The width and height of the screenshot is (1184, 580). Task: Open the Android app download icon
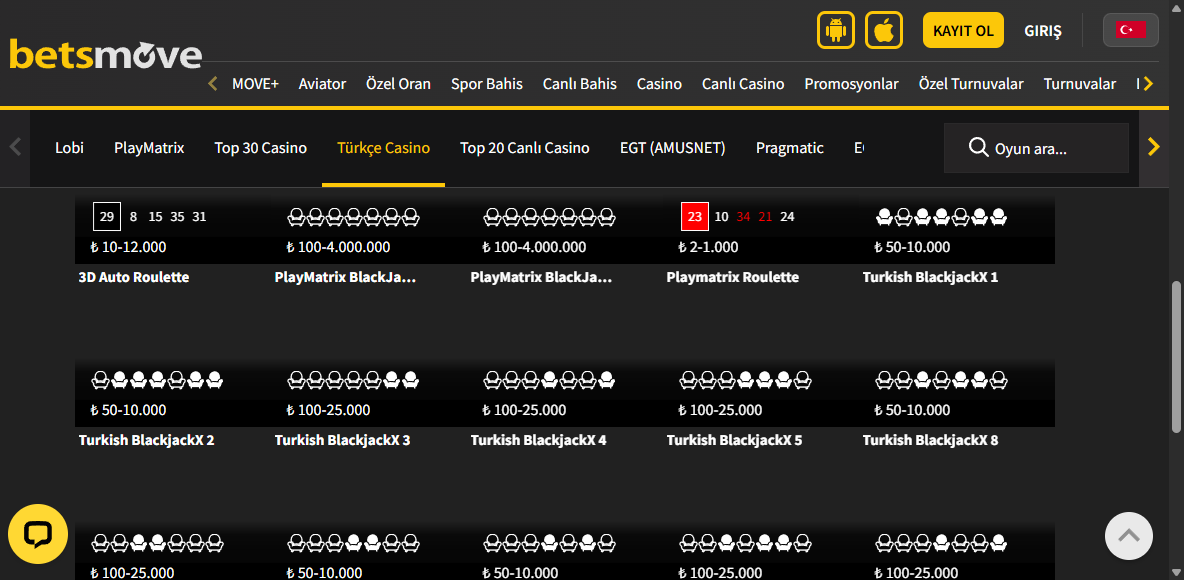[836, 30]
